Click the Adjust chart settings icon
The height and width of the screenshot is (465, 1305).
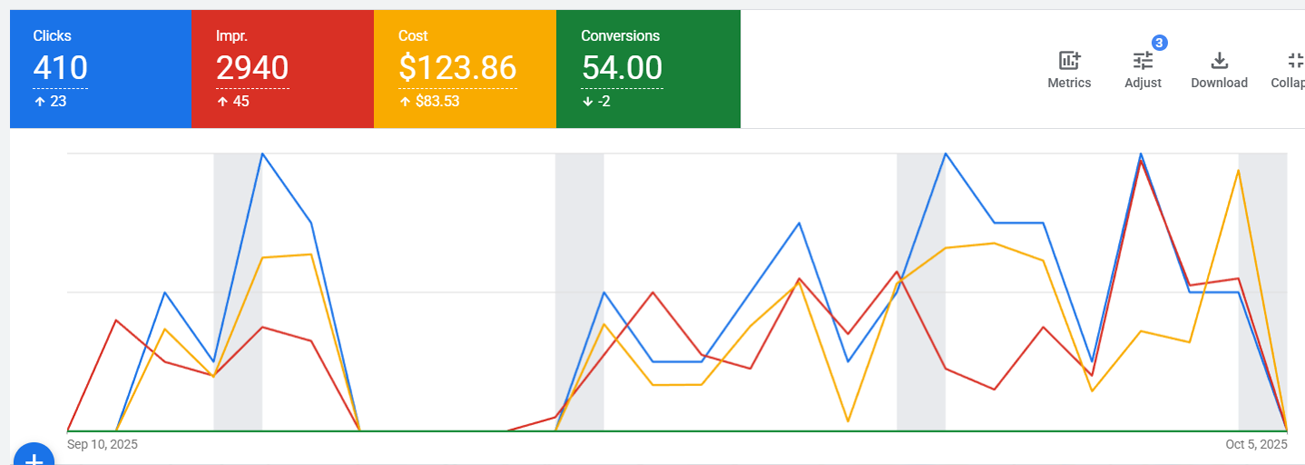tap(1142, 61)
